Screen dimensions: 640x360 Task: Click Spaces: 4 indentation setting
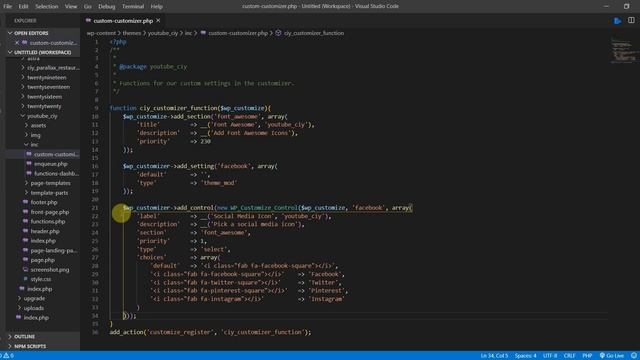(x=525, y=356)
